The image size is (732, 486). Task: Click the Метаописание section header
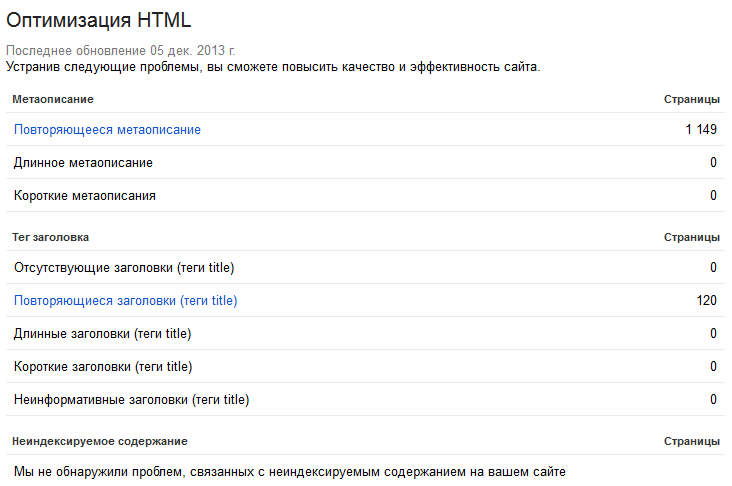53,99
